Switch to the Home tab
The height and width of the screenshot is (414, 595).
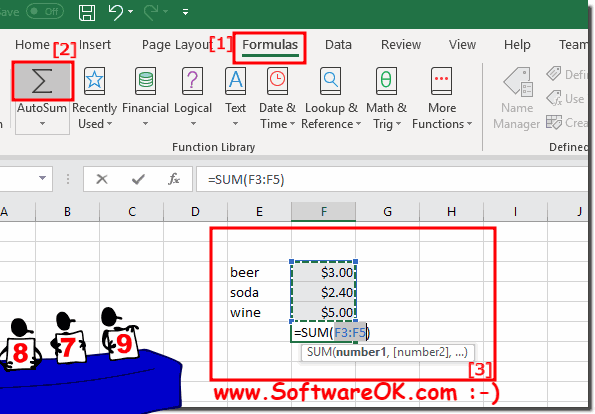click(x=32, y=45)
